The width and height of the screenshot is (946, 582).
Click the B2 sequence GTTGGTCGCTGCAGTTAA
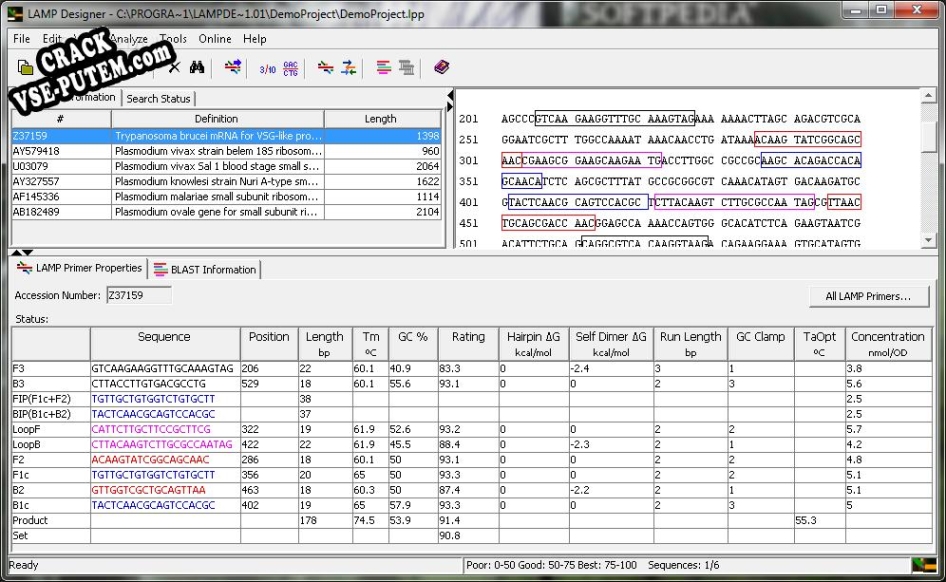pyautogui.click(x=148, y=490)
